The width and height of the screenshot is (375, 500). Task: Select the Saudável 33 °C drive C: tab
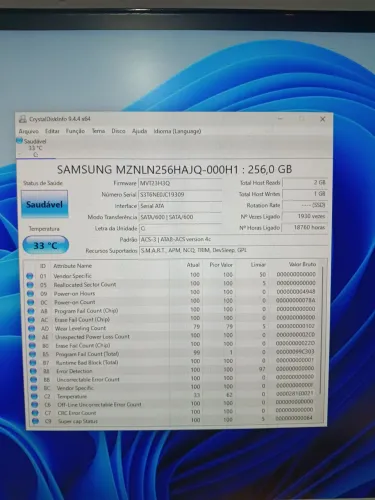[34, 148]
